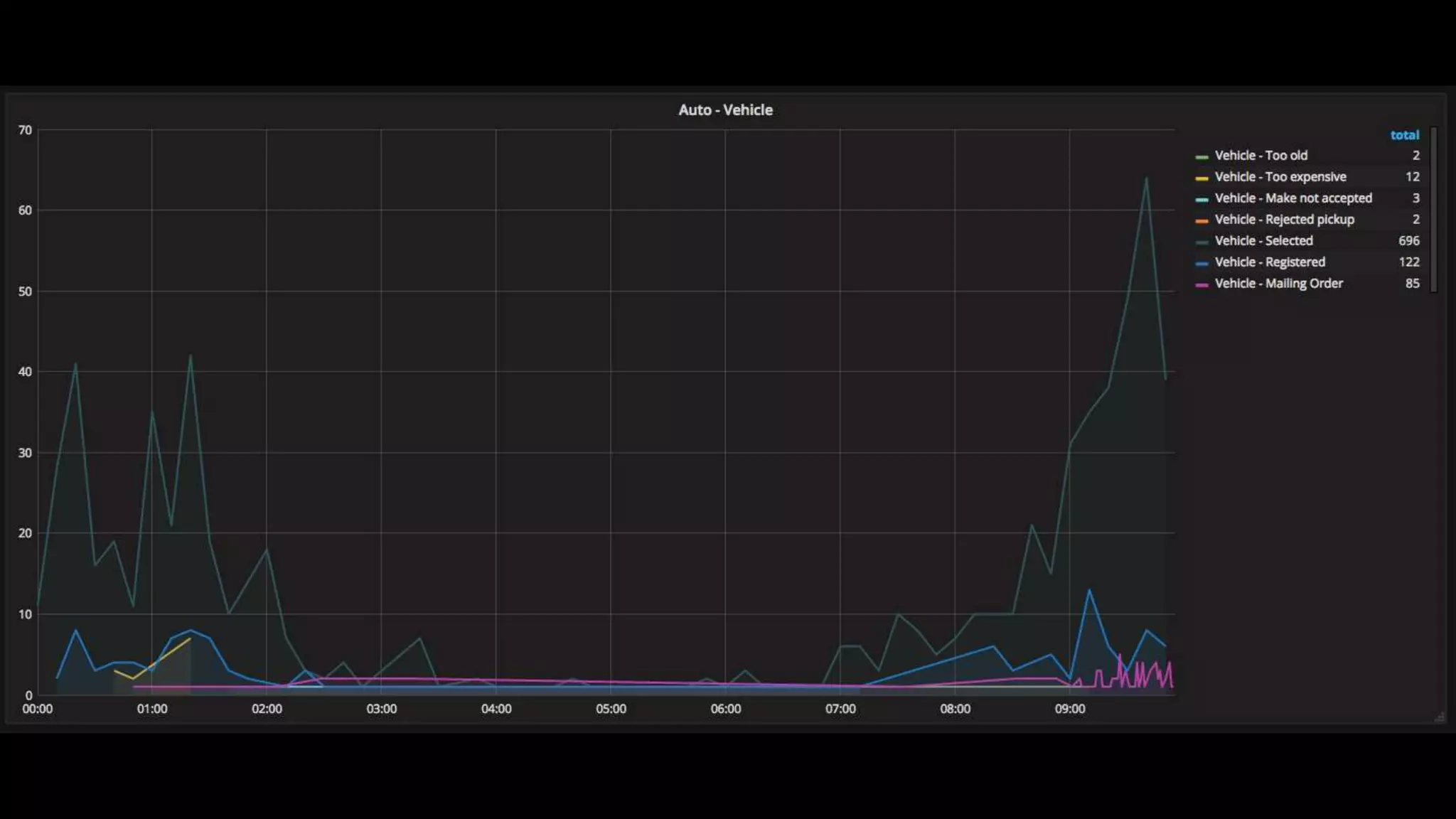The width and height of the screenshot is (1456, 819).
Task: Click dark teal swatch beside Vehicle - Selected
Action: 1201,242
